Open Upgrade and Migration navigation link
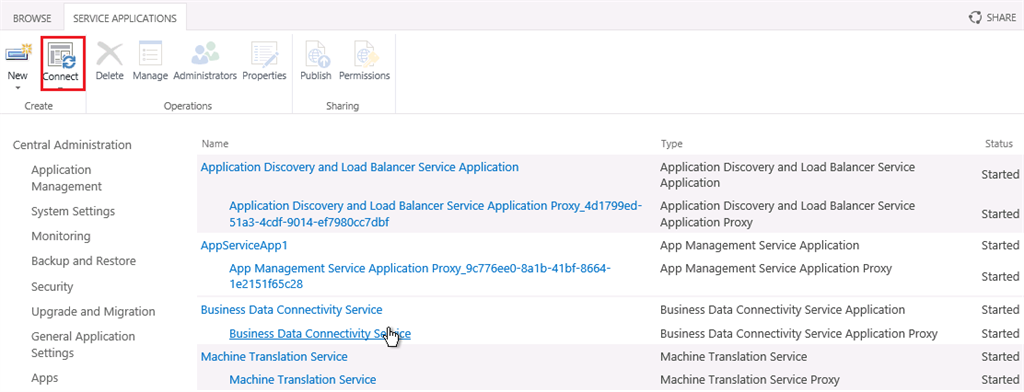Image resolution: width=1024 pixels, height=392 pixels. 93,312
